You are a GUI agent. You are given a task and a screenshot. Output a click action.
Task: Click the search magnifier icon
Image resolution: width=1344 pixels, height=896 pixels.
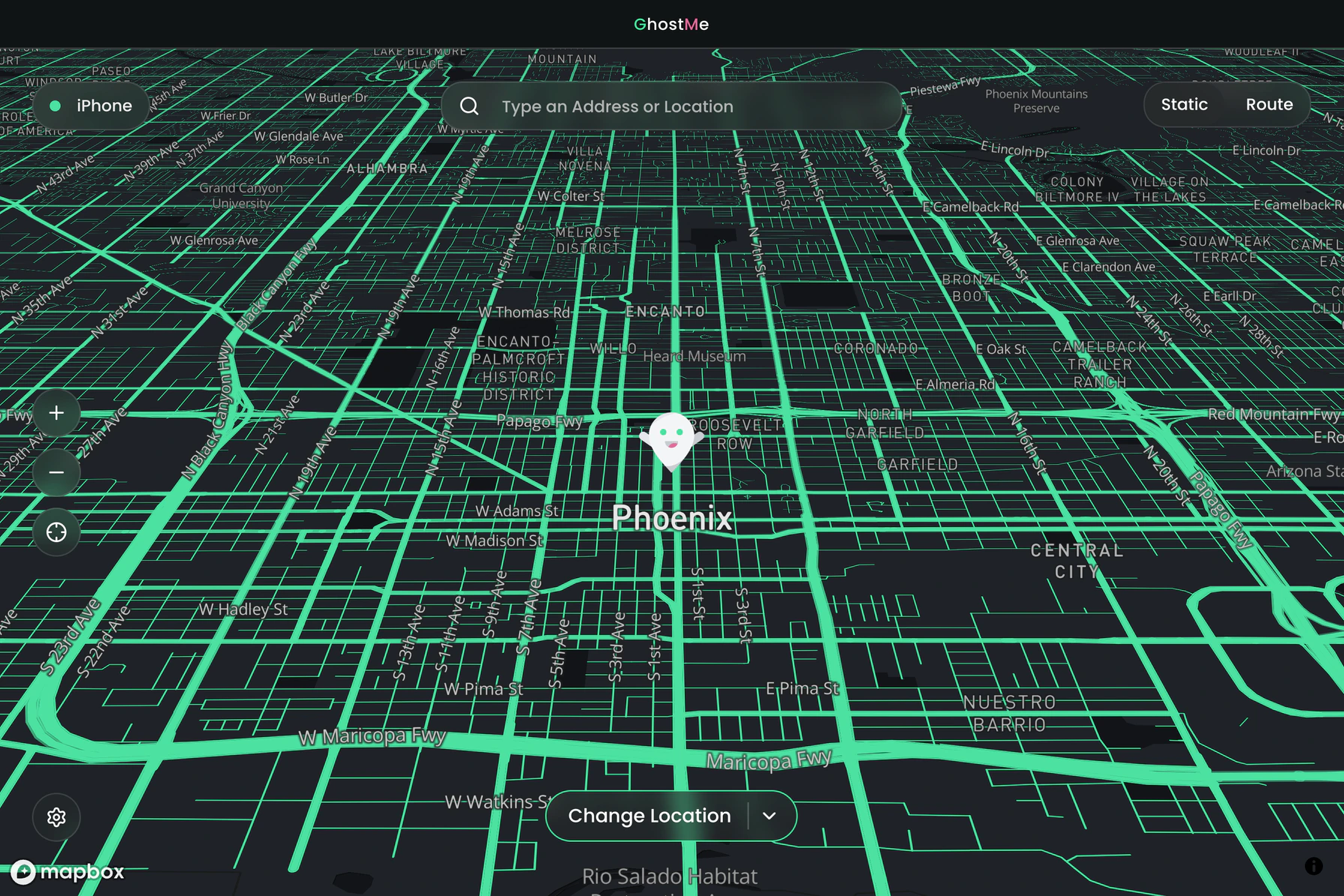point(469,106)
